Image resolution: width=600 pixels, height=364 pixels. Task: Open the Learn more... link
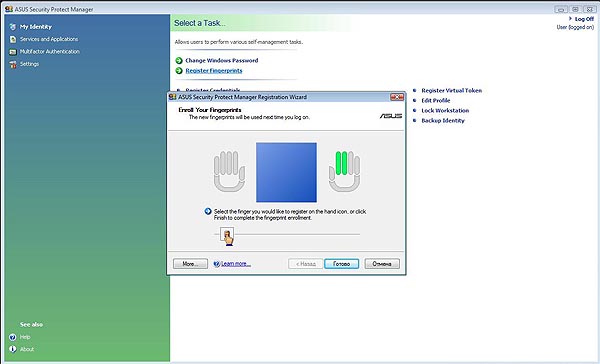pos(236,264)
